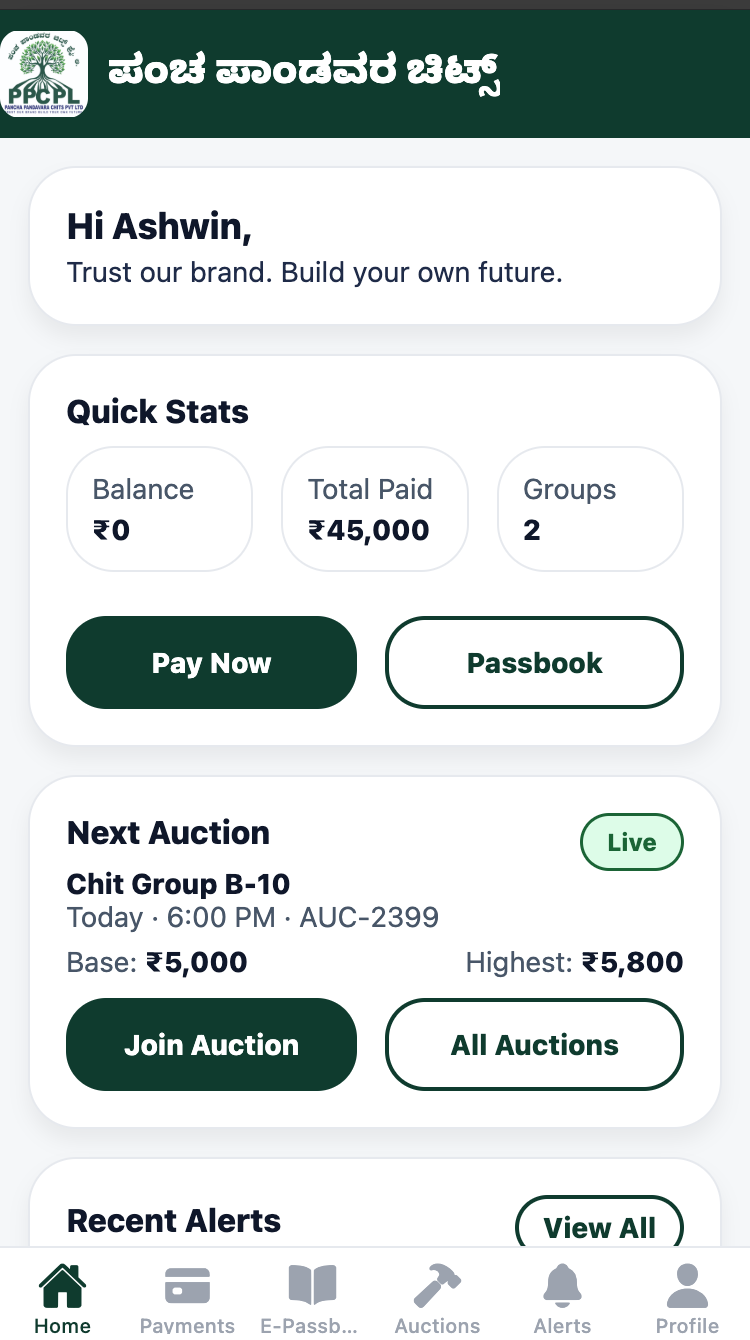750x1340 pixels.
Task: Tap the Chit Group B-10 auction title
Action: click(178, 884)
